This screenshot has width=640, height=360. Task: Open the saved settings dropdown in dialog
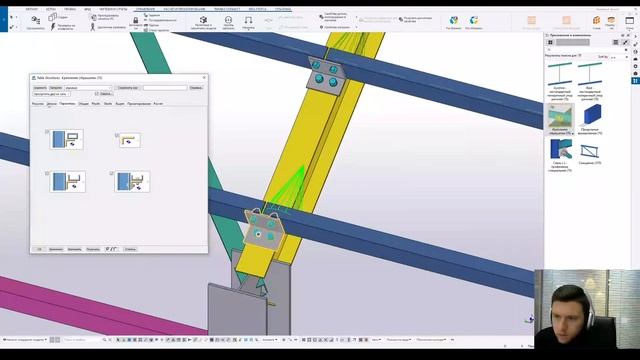(x=88, y=88)
